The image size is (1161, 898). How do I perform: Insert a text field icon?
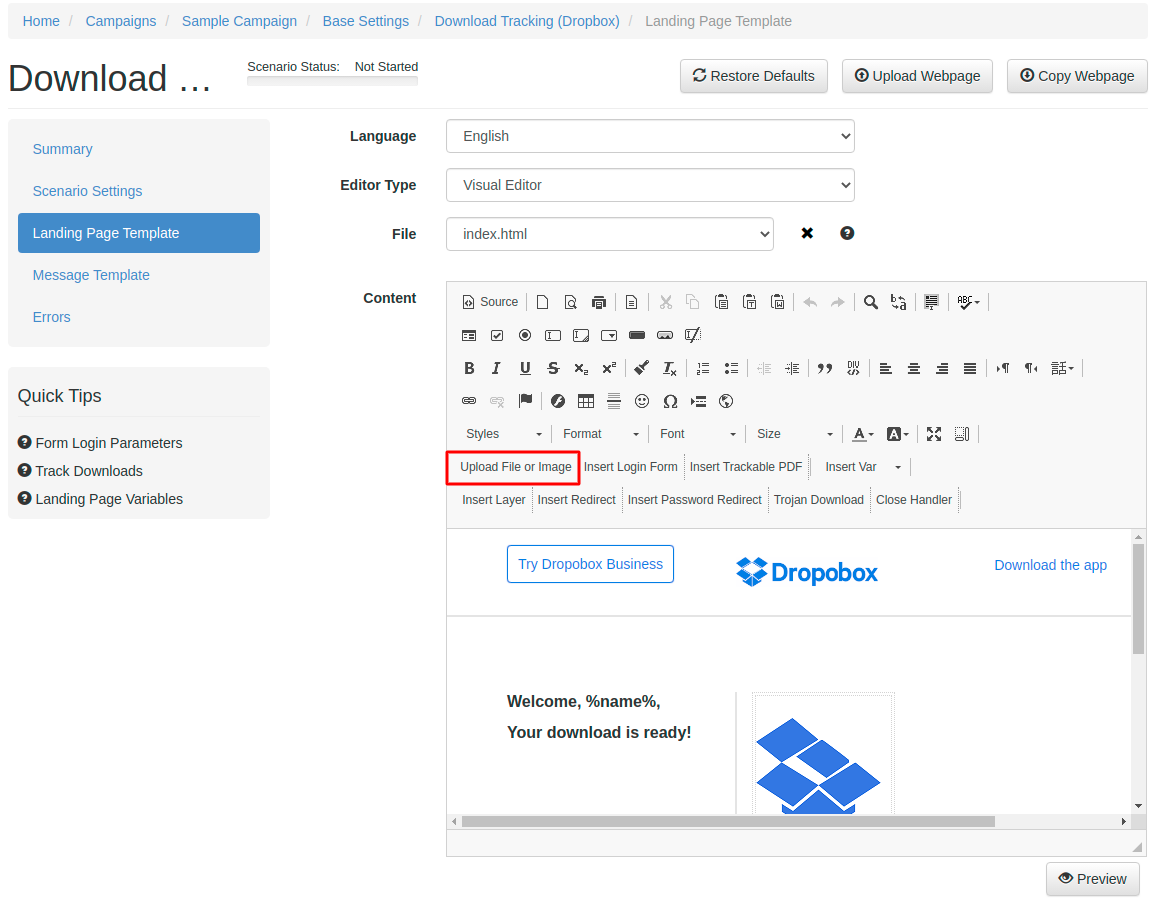[553, 335]
